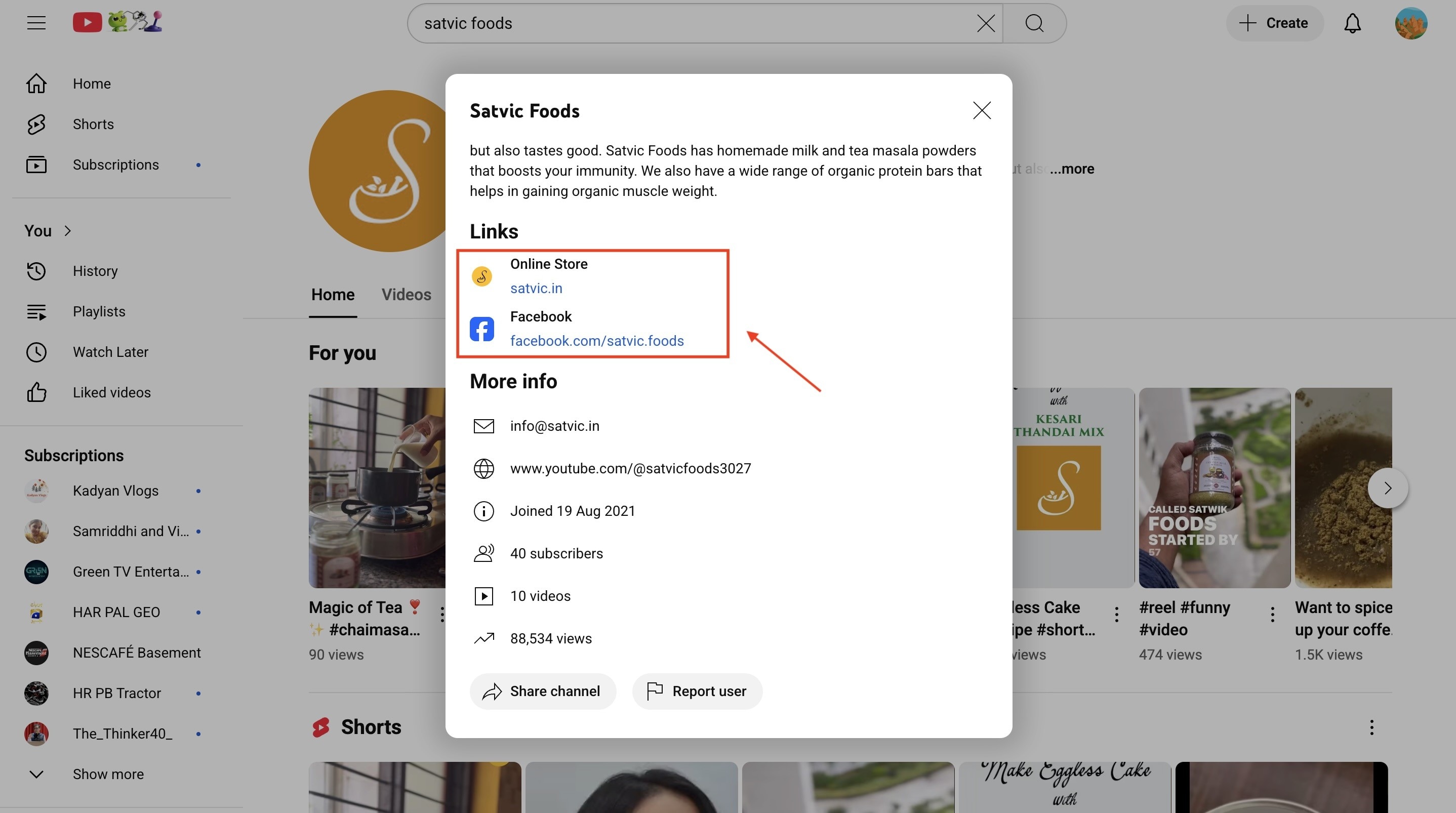Open options for Magic of Tea video
Viewport: 1456px width, 813px height.
click(442, 614)
